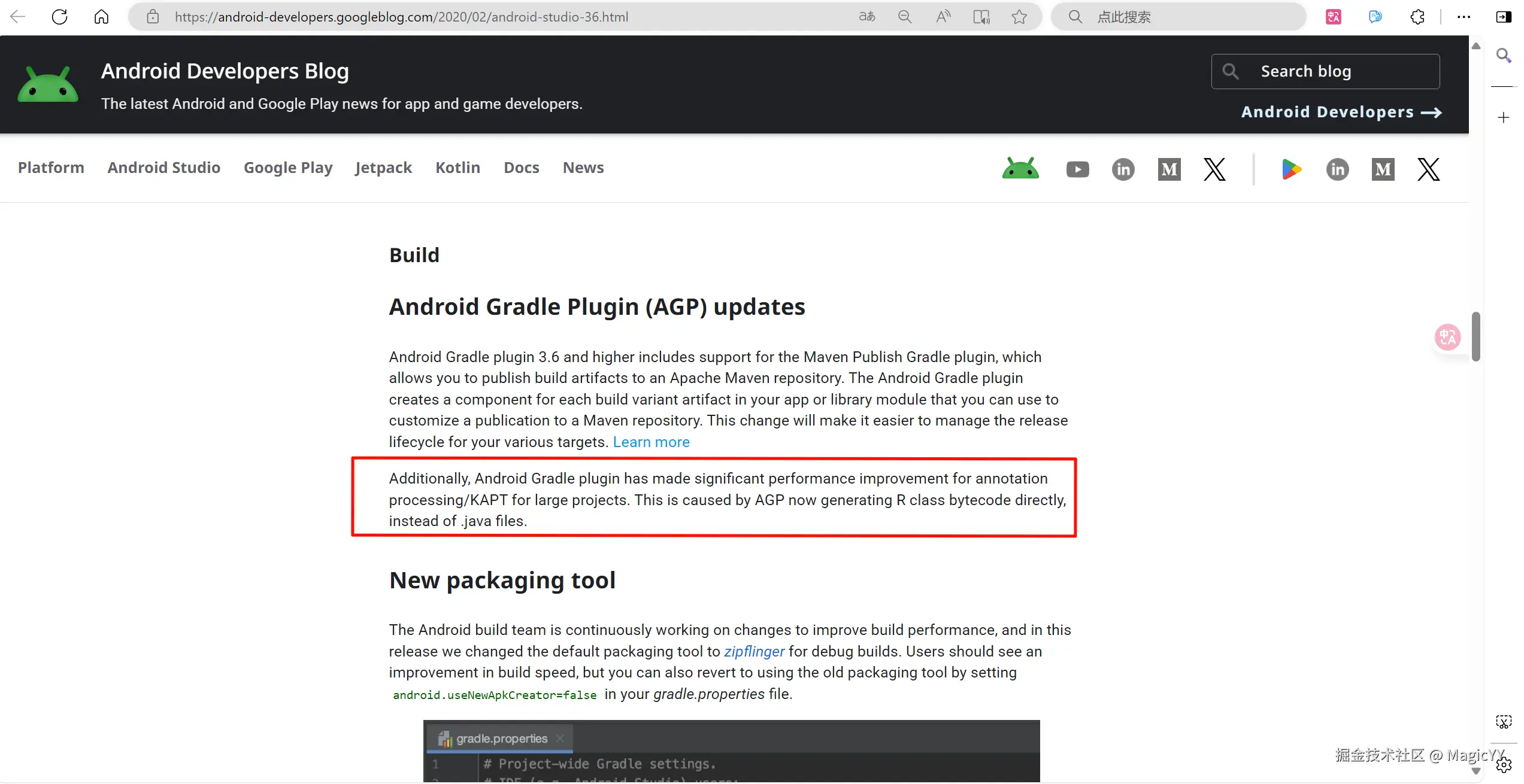This screenshot has width=1524, height=784.
Task: Close the gradle.properties editor tab
Action: (560, 738)
